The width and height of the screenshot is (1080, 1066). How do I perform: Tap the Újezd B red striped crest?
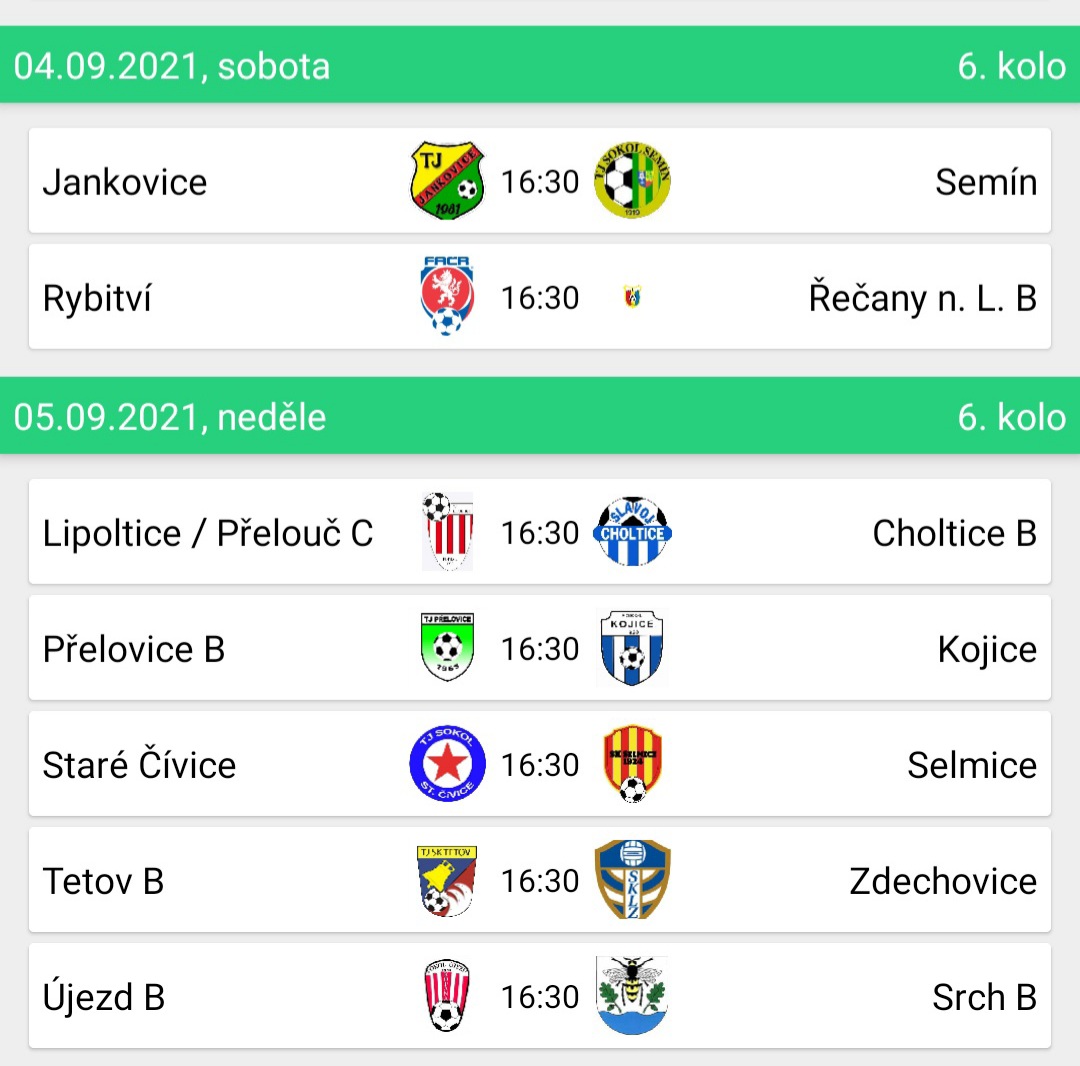pos(447,996)
